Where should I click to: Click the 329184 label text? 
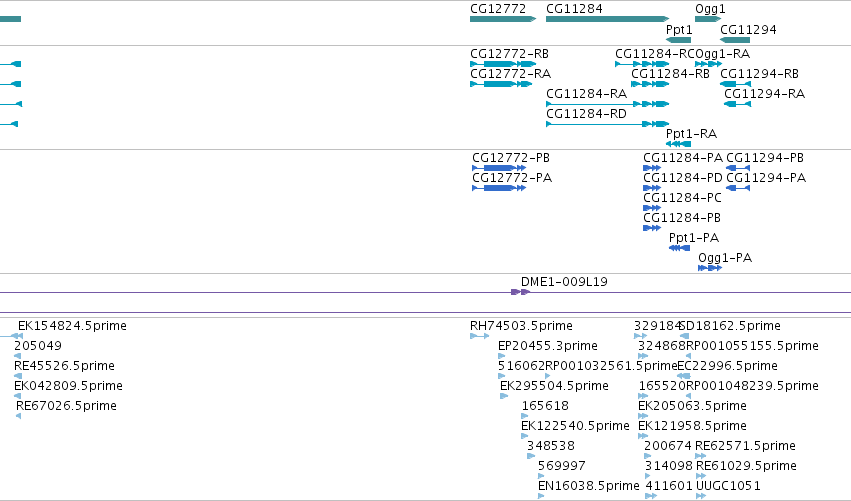pos(657,326)
